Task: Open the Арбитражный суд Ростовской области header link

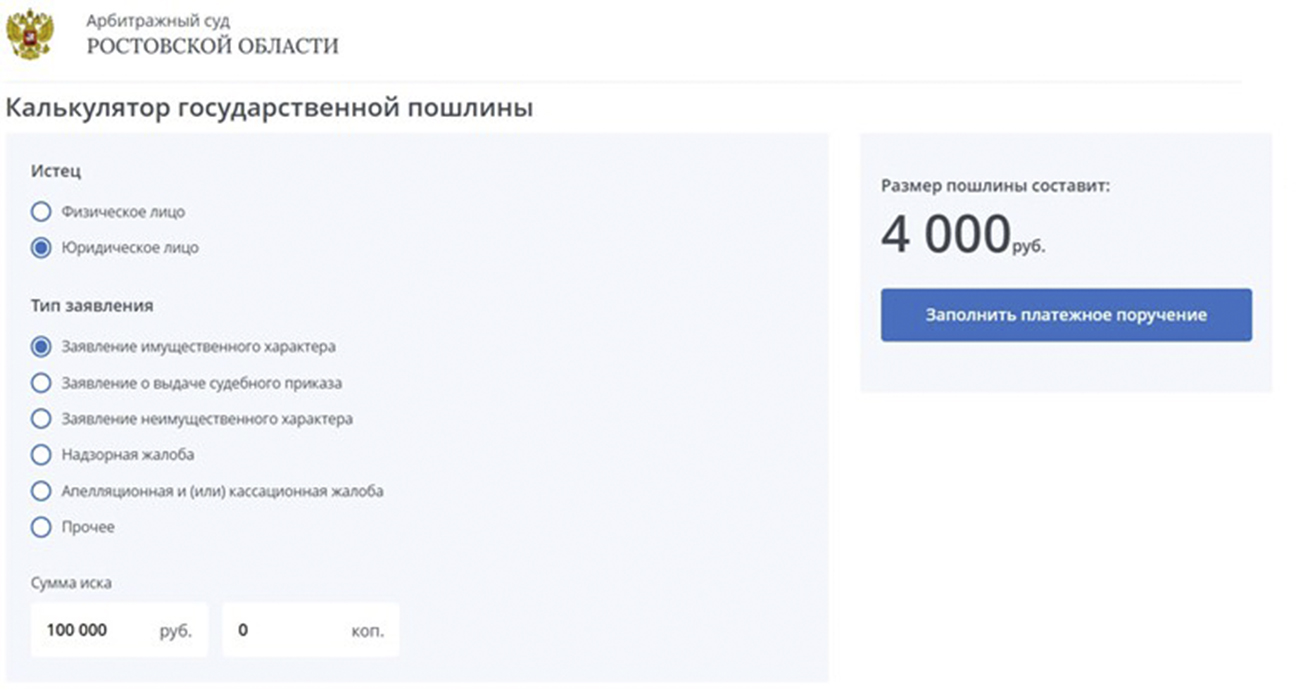Action: pyautogui.click(x=212, y=34)
